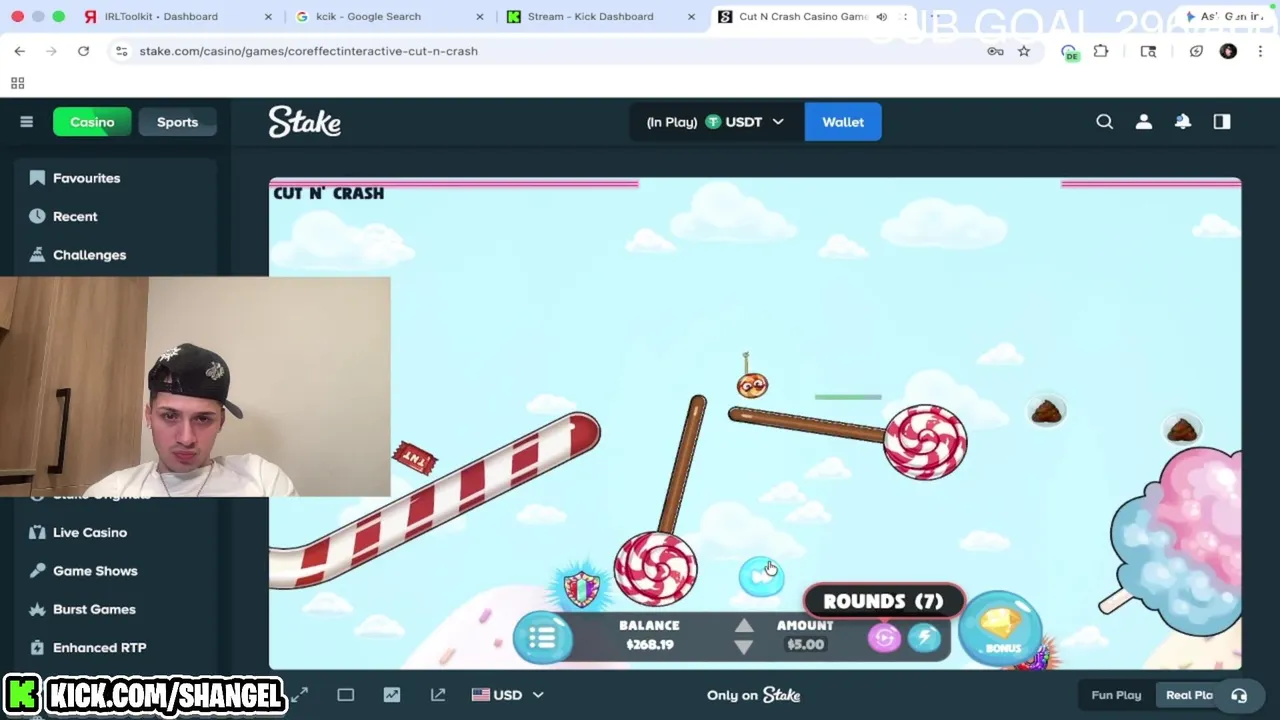Open the user account icon
1280x720 pixels.
pos(1144,122)
